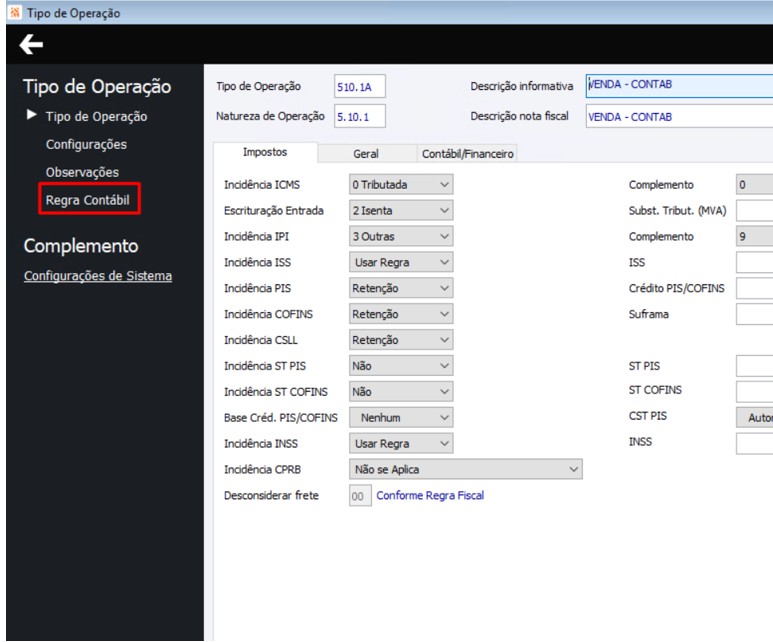Click the Natureza de Operação field

360,117
